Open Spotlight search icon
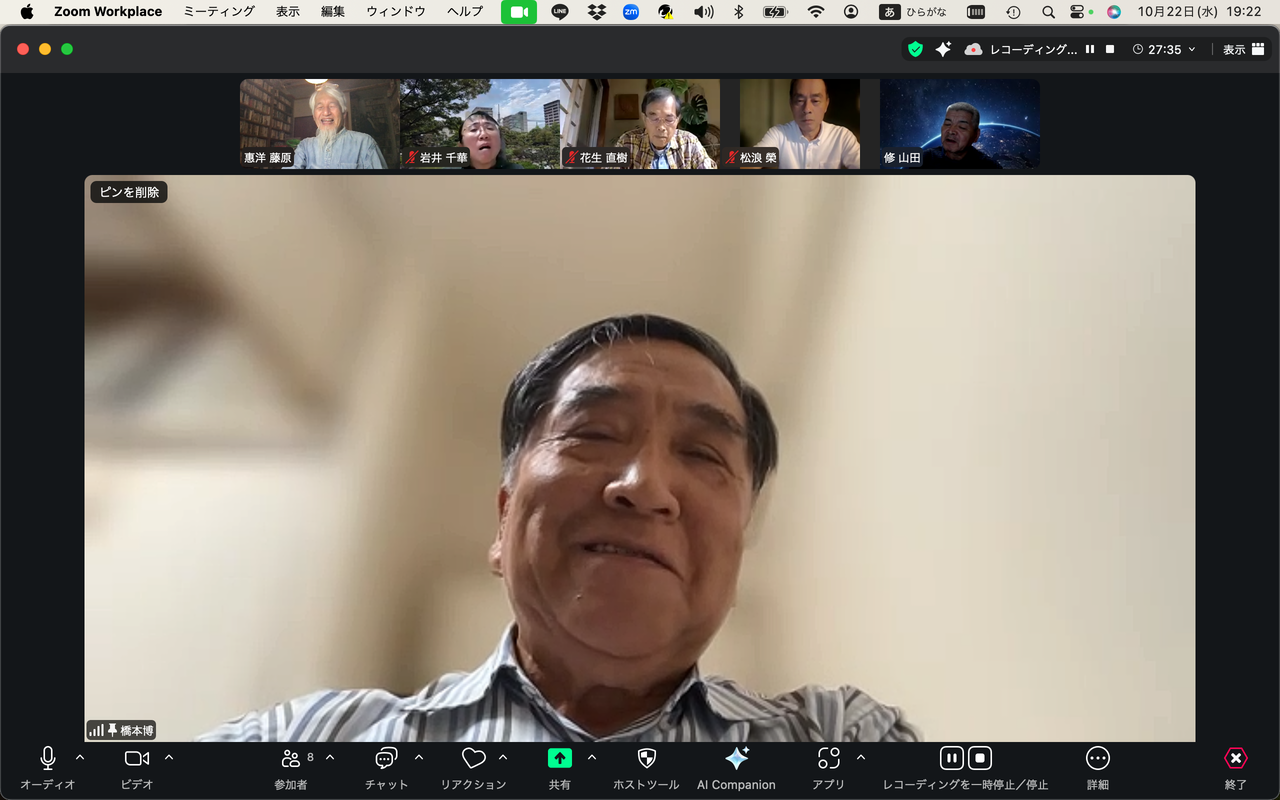The height and width of the screenshot is (800, 1280). (x=1048, y=12)
